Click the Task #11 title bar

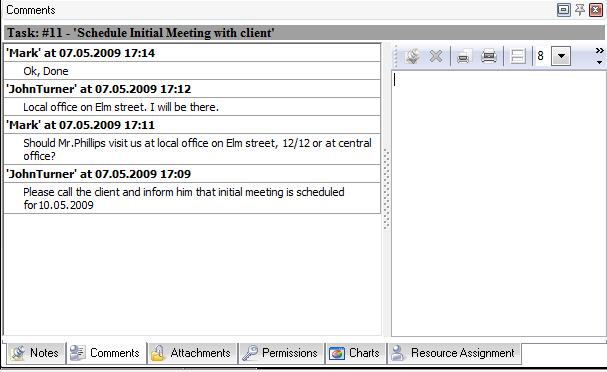[304, 33]
